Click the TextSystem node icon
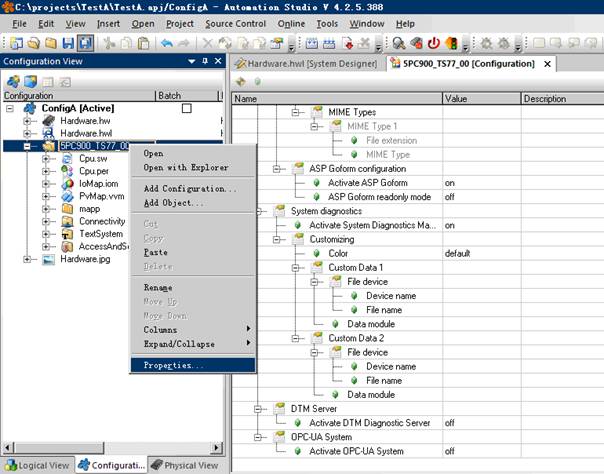 [67, 234]
